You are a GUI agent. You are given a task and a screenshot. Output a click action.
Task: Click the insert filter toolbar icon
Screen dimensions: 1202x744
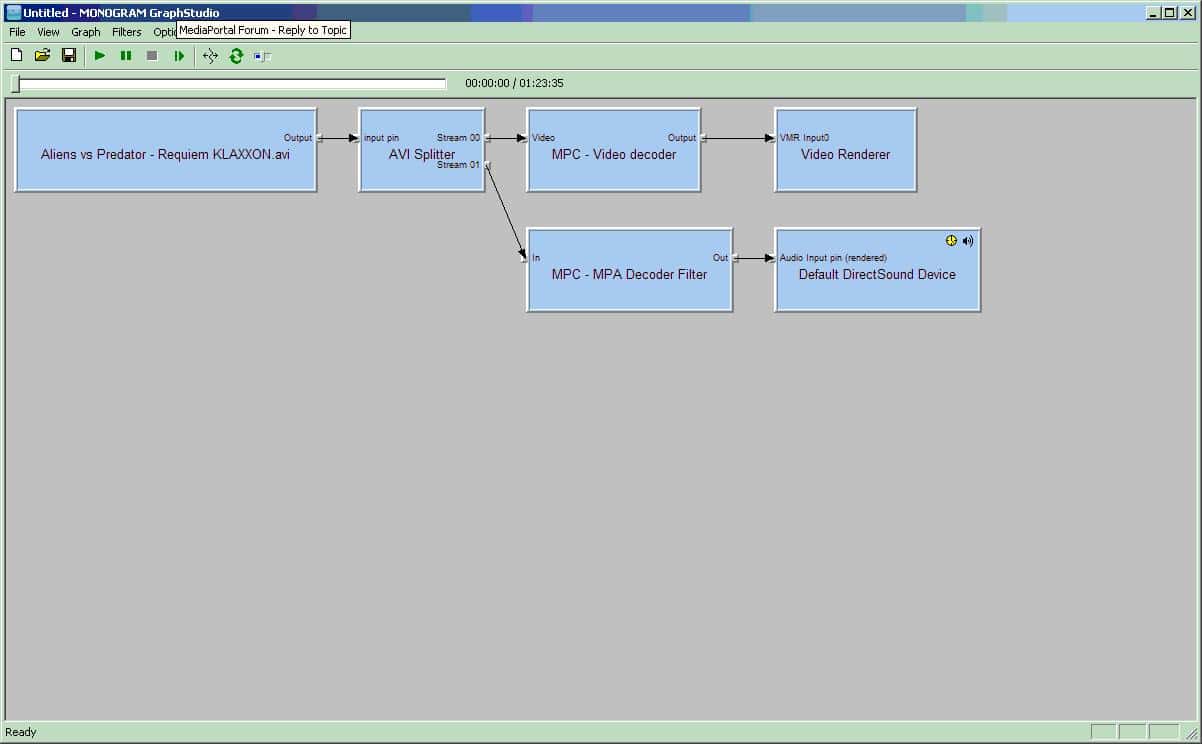(x=262, y=56)
